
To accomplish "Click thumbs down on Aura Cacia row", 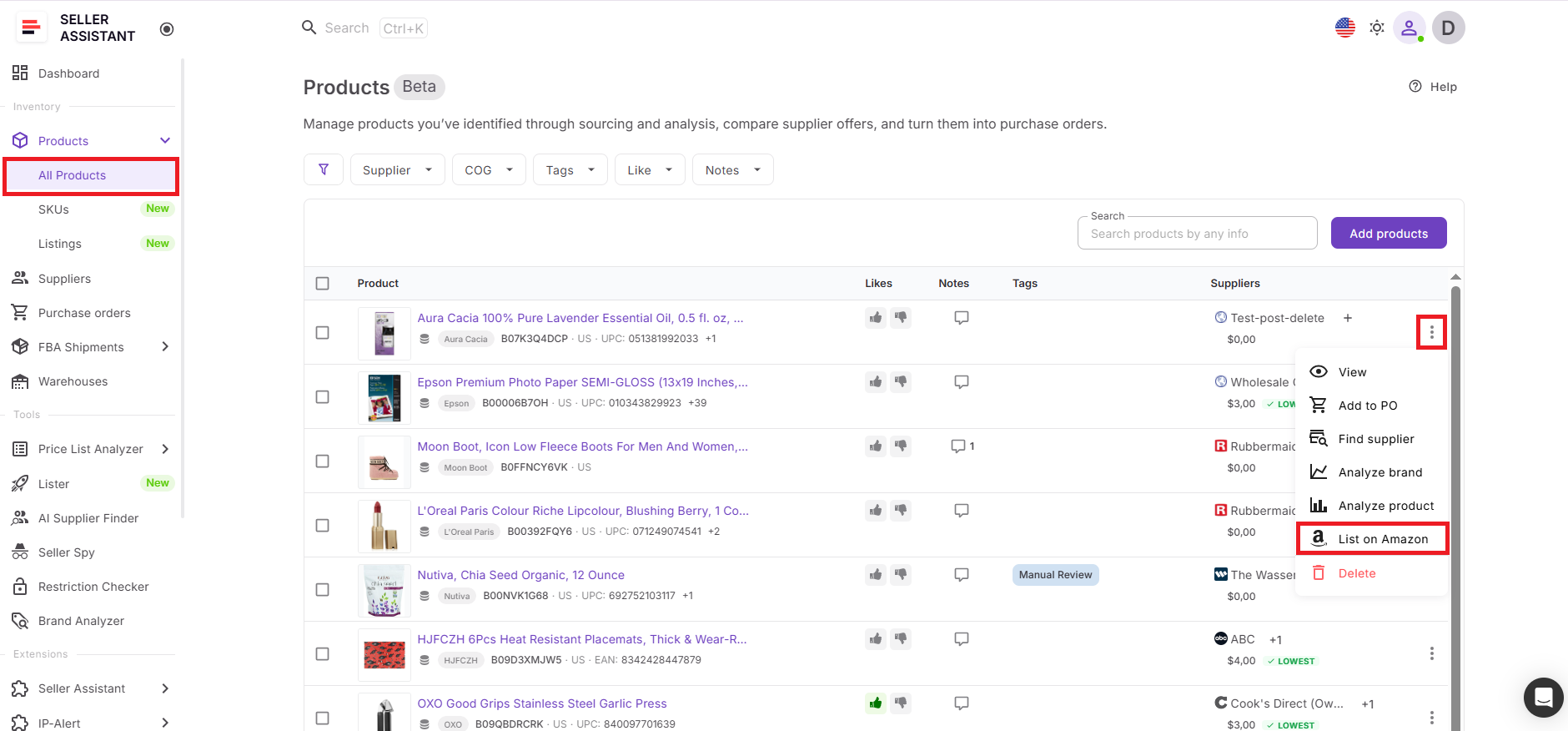I will (x=901, y=317).
